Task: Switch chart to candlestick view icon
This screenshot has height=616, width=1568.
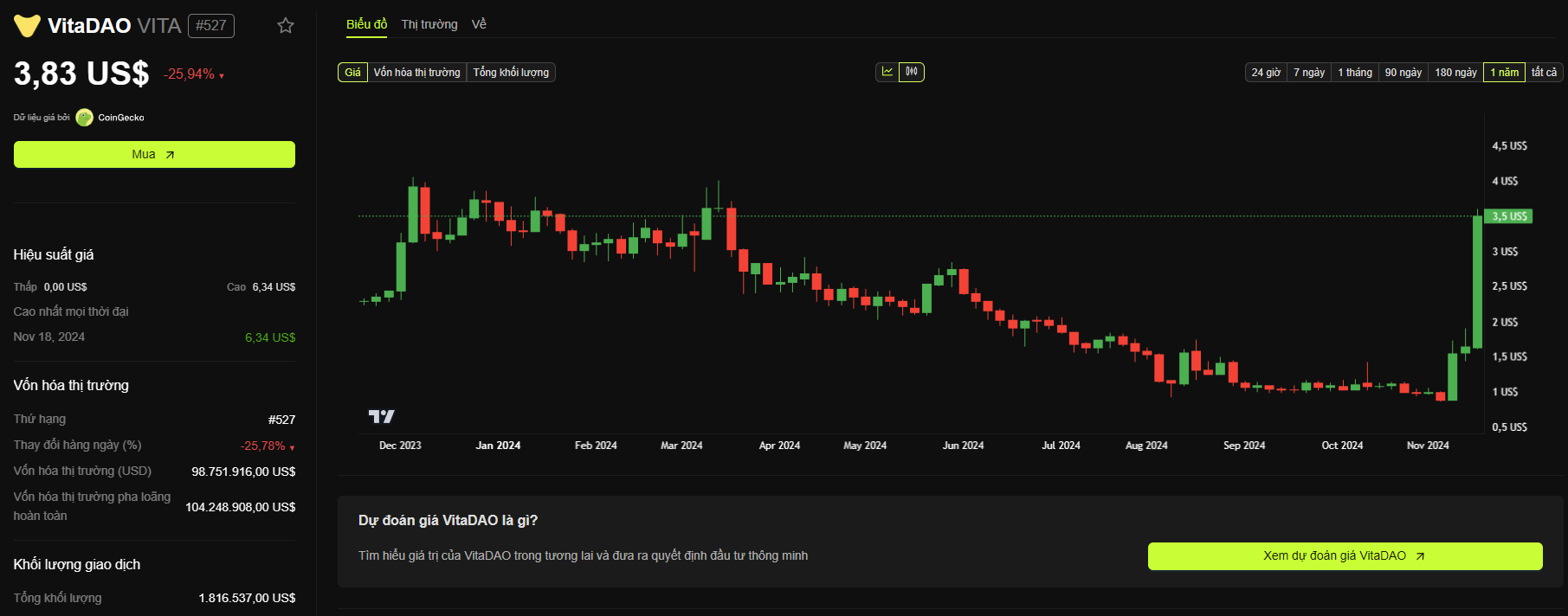Action: (x=912, y=72)
